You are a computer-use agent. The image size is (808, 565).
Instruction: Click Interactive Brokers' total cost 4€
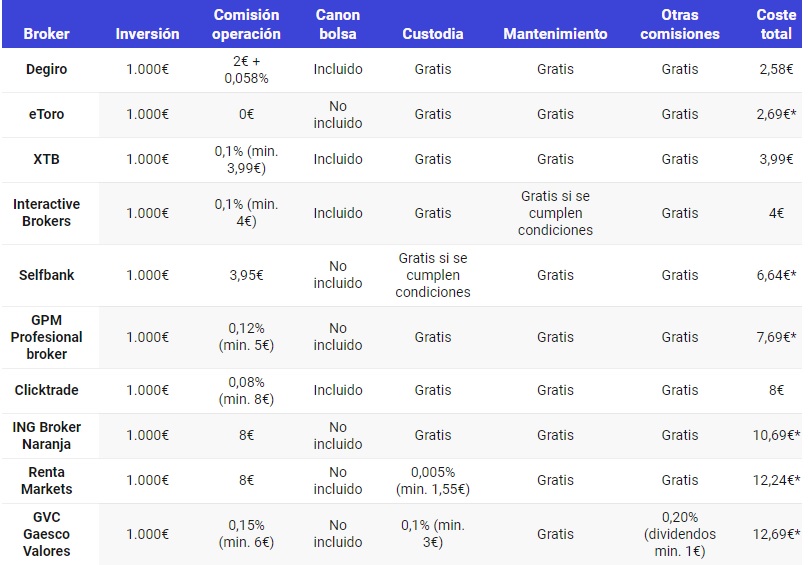click(x=777, y=213)
